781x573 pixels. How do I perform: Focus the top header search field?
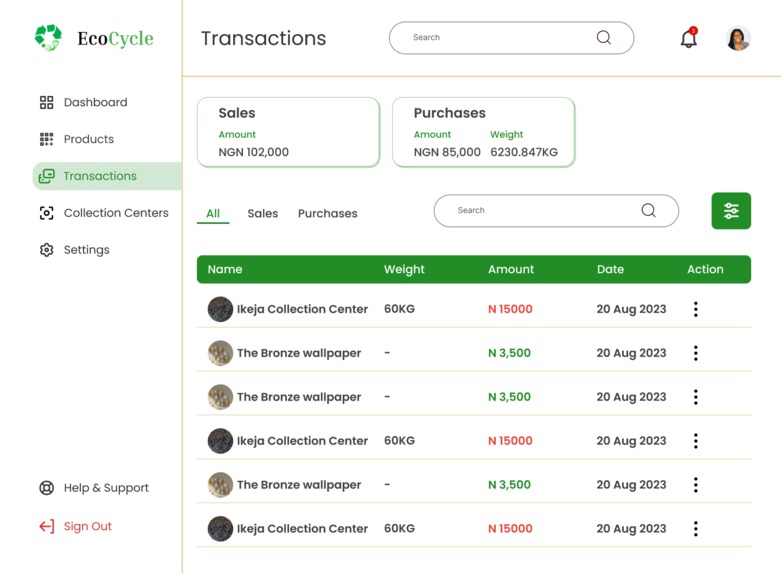(x=512, y=38)
